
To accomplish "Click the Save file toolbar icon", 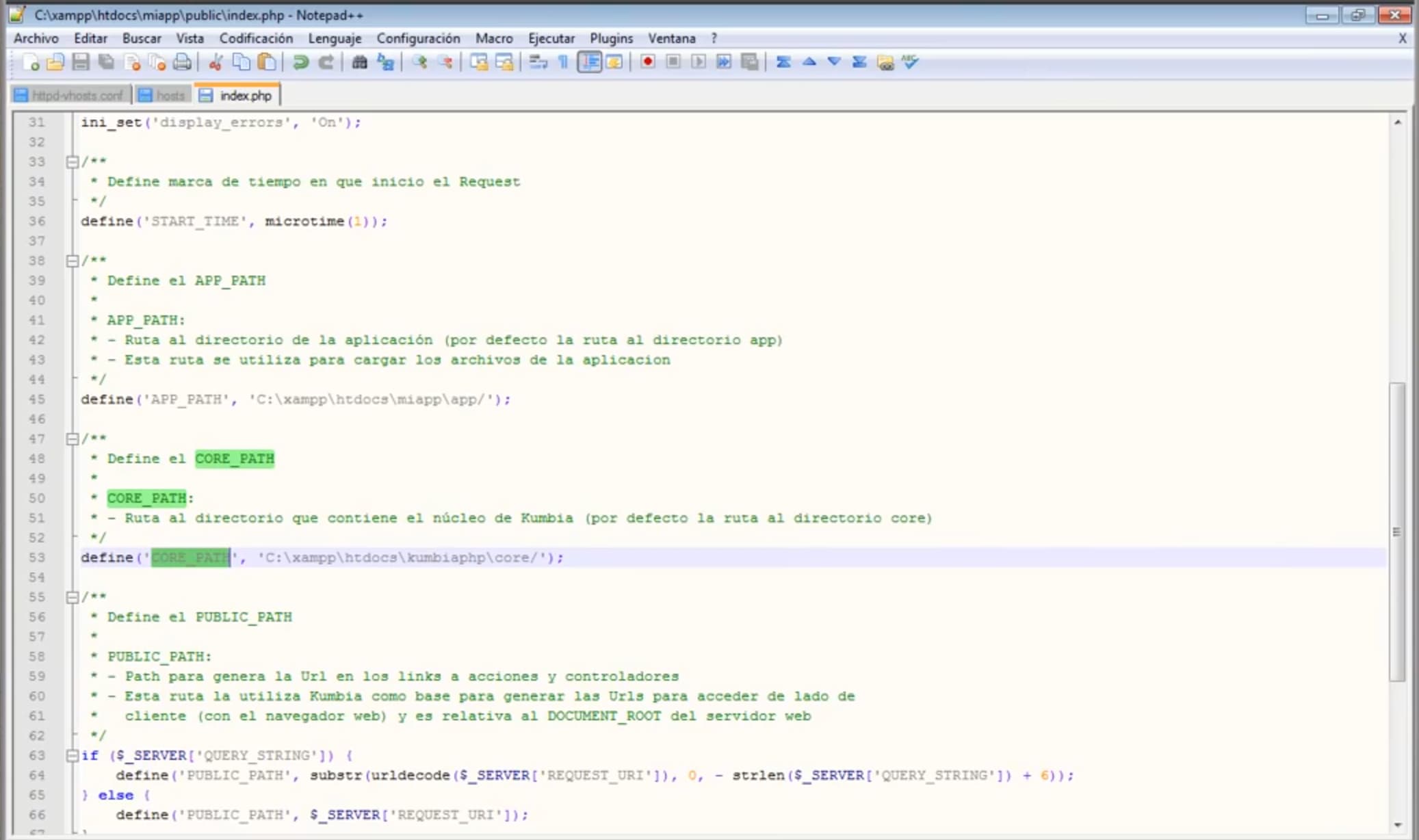I will (81, 63).
